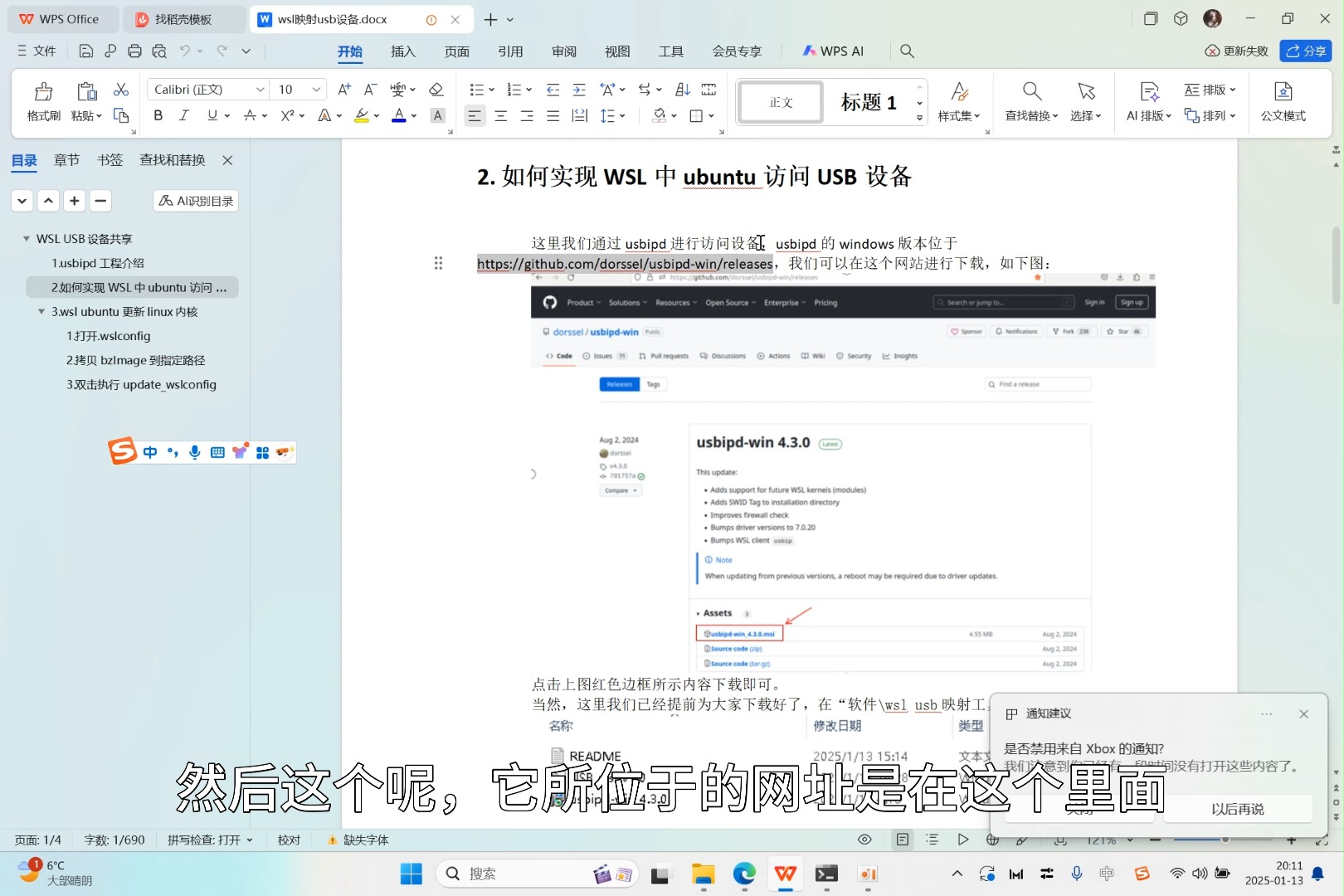This screenshot has width=1344, height=896.
Task: Click the search magnifier beside WPS AI
Action: (908, 51)
